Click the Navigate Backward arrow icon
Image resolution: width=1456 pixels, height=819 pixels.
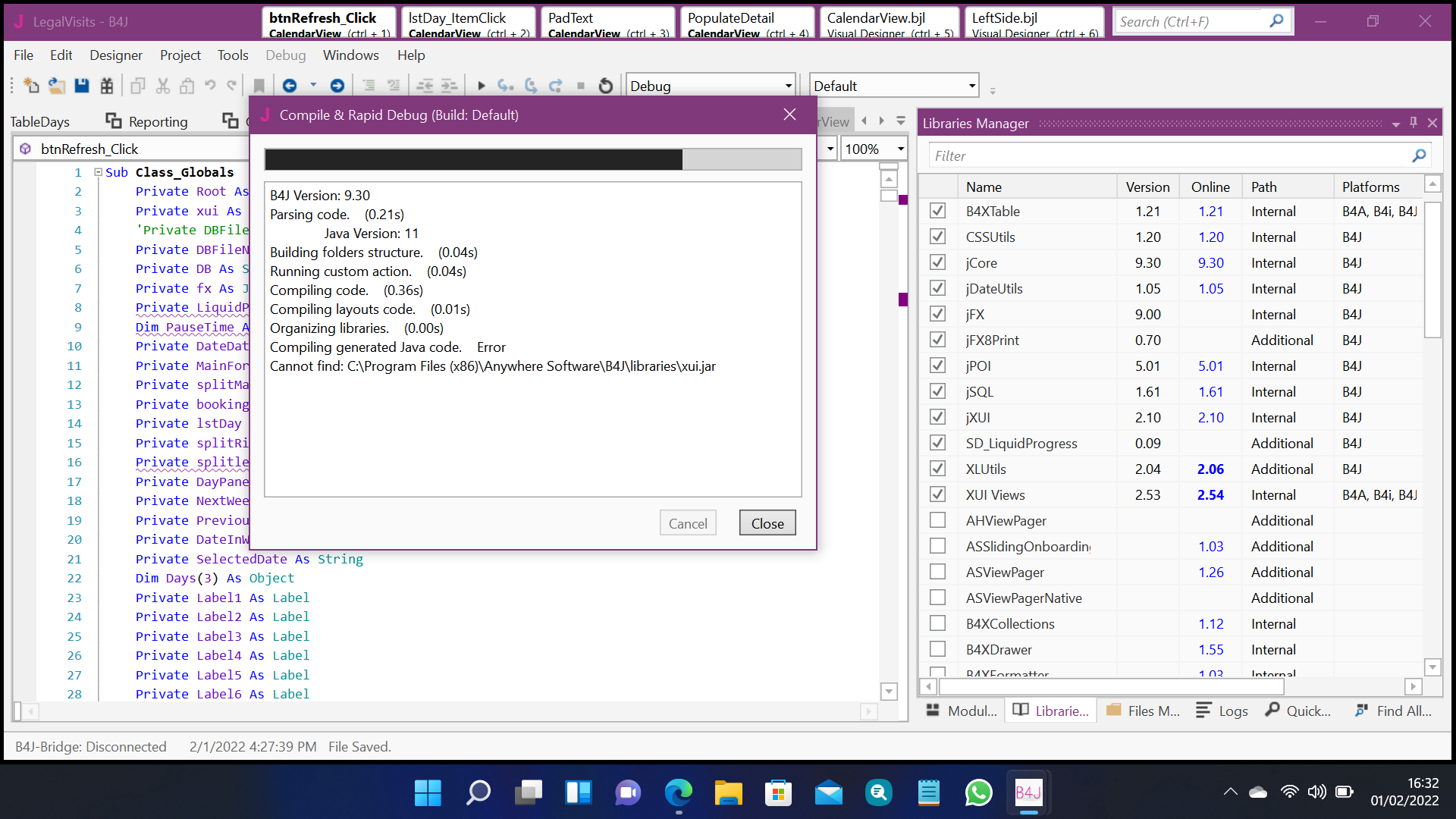290,86
